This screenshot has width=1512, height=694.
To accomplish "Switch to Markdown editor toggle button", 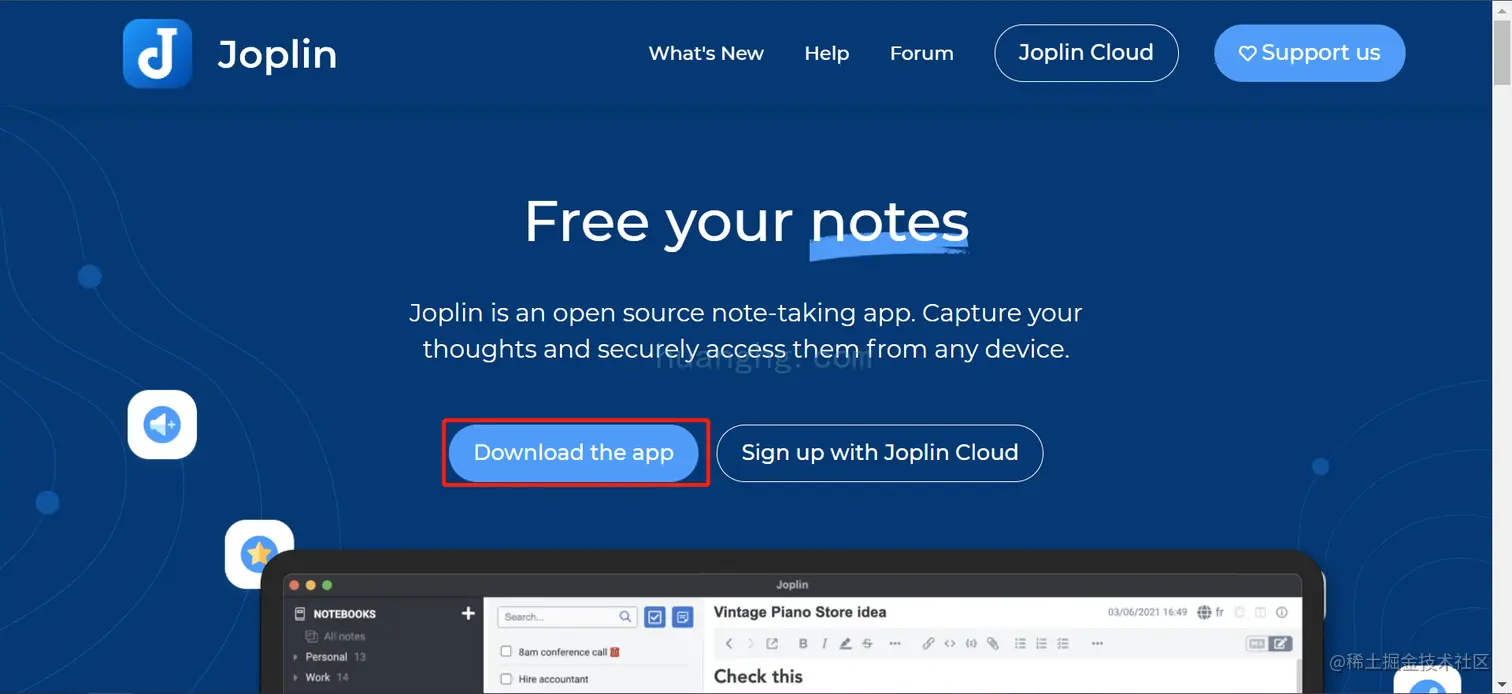I will click(1257, 643).
